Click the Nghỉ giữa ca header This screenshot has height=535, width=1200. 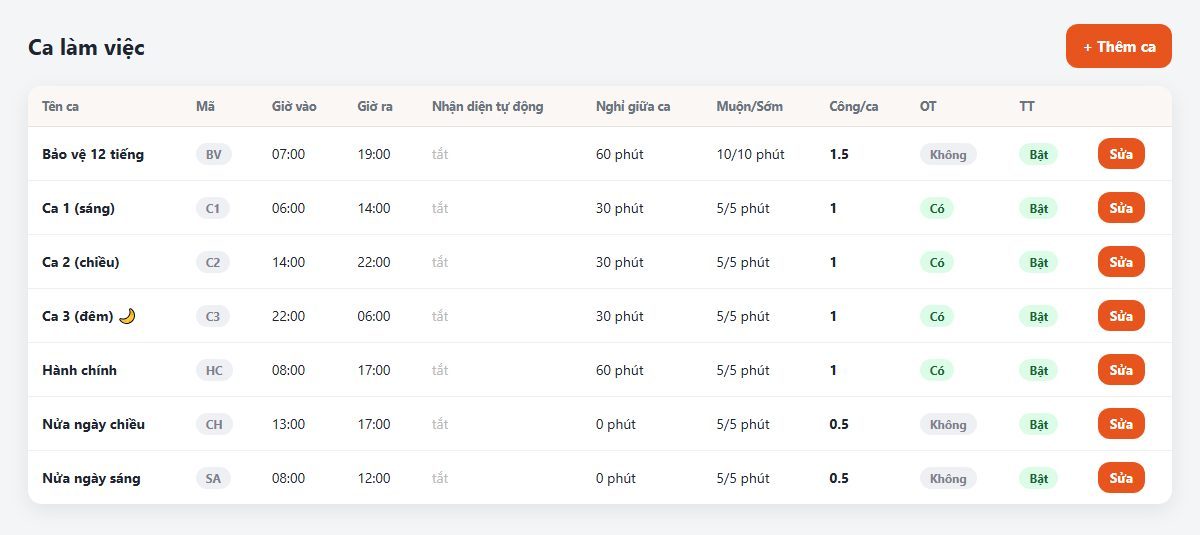coord(633,106)
